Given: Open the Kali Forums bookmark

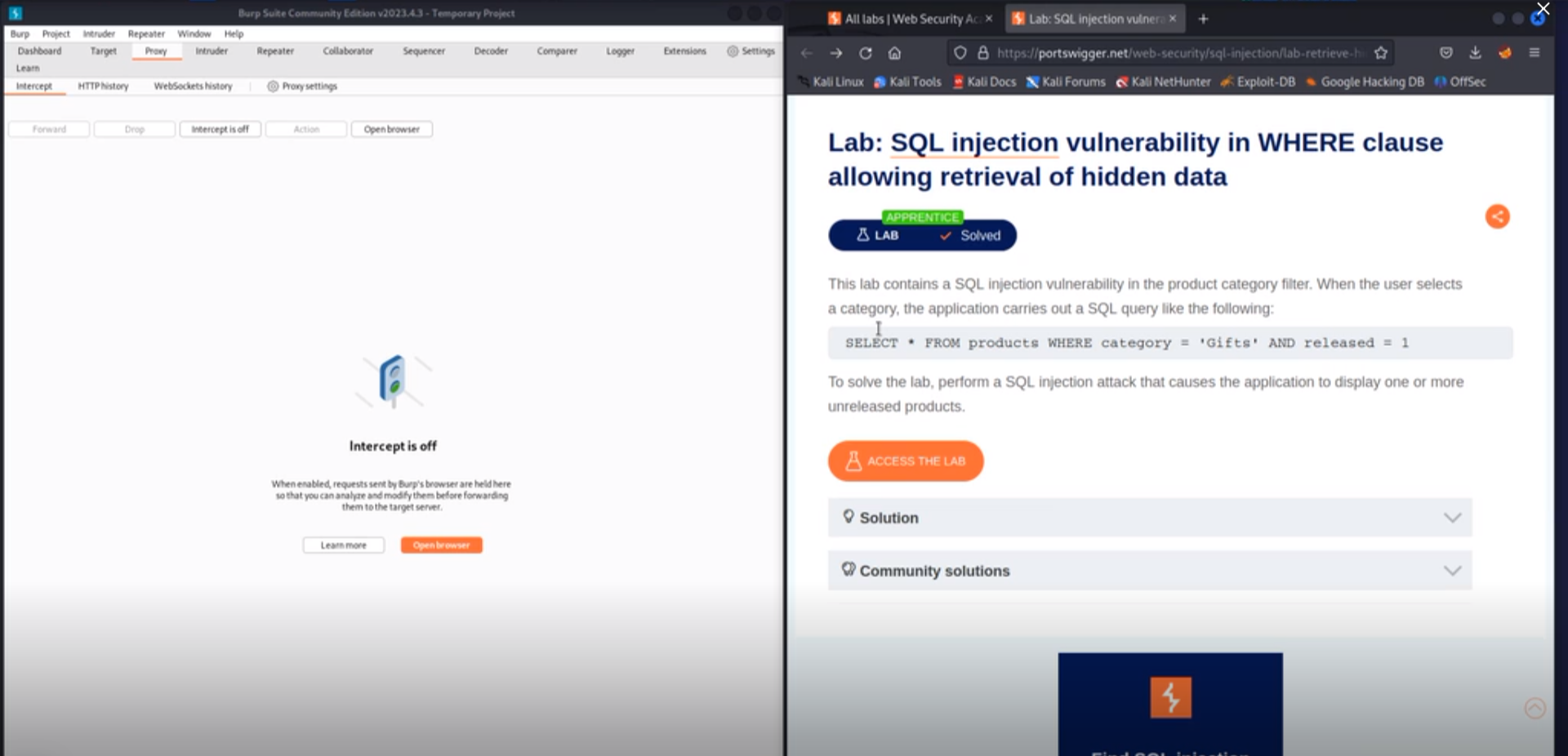Looking at the screenshot, I should pos(1066,82).
